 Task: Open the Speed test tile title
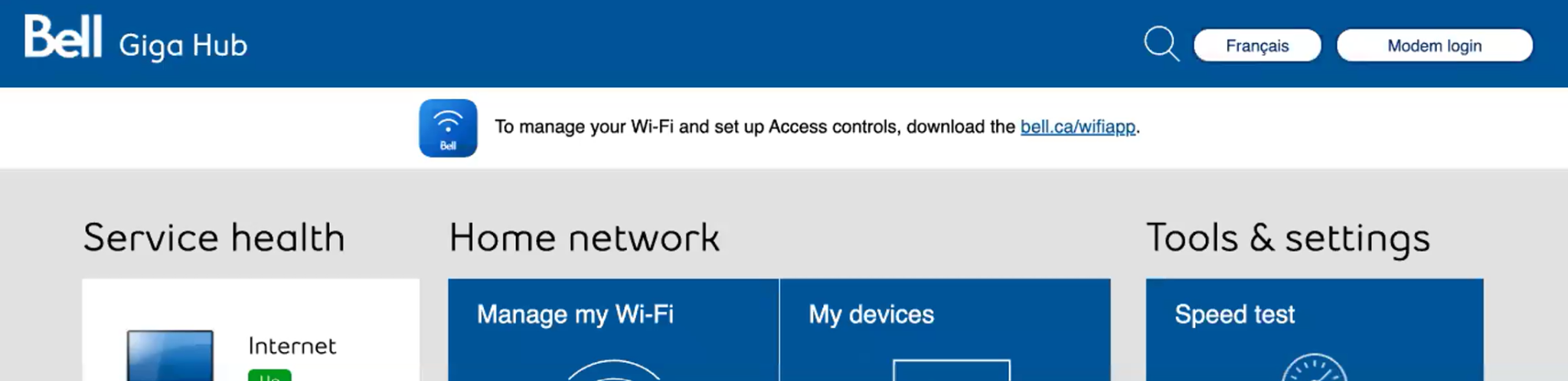[1234, 314]
